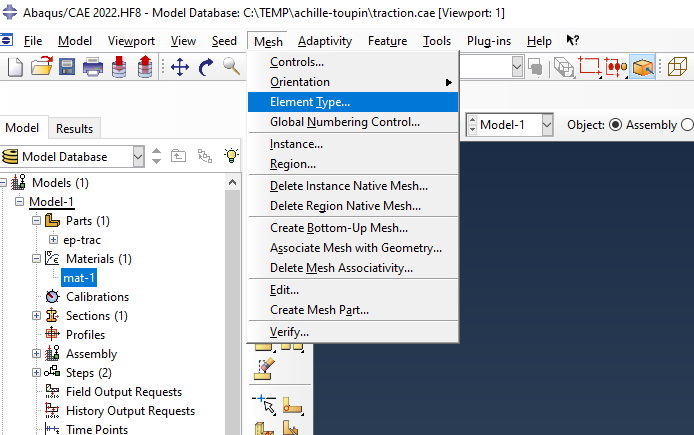Open the Model-1 model dropdown
This screenshot has height=435, width=694.
(547, 125)
